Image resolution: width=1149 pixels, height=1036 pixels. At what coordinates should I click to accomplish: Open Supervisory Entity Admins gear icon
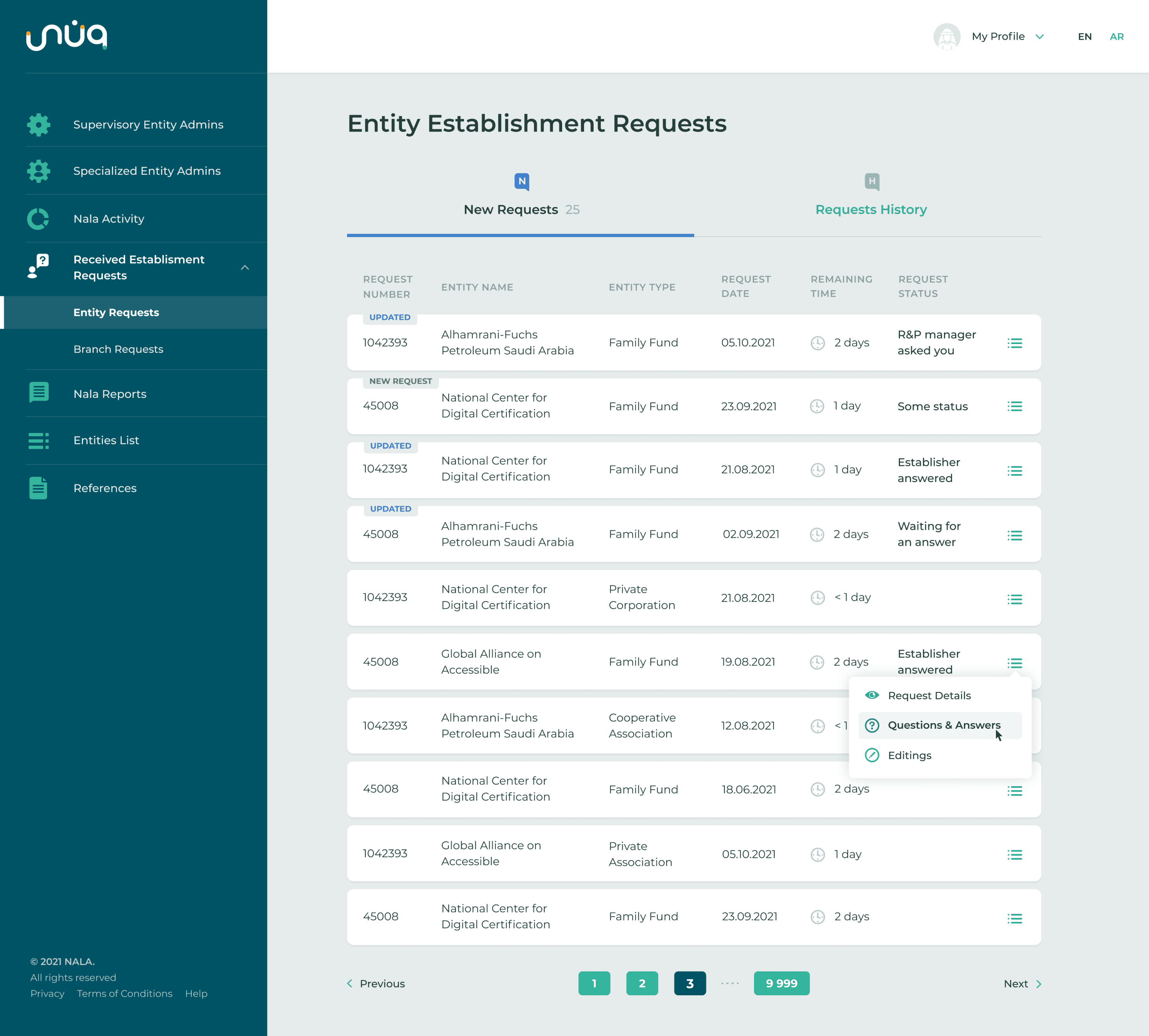[x=39, y=125]
